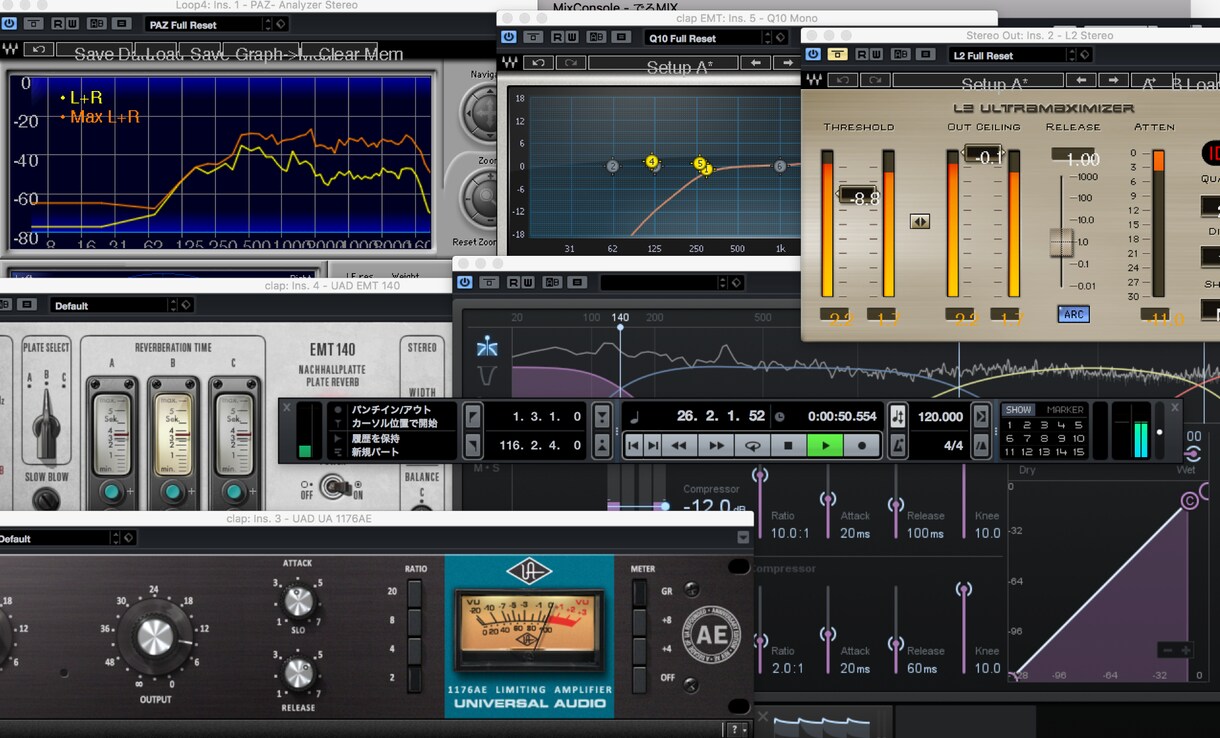This screenshot has width=1220, height=738.
Task: Toggle power button on Q10 Mono plugin
Action: click(509, 37)
